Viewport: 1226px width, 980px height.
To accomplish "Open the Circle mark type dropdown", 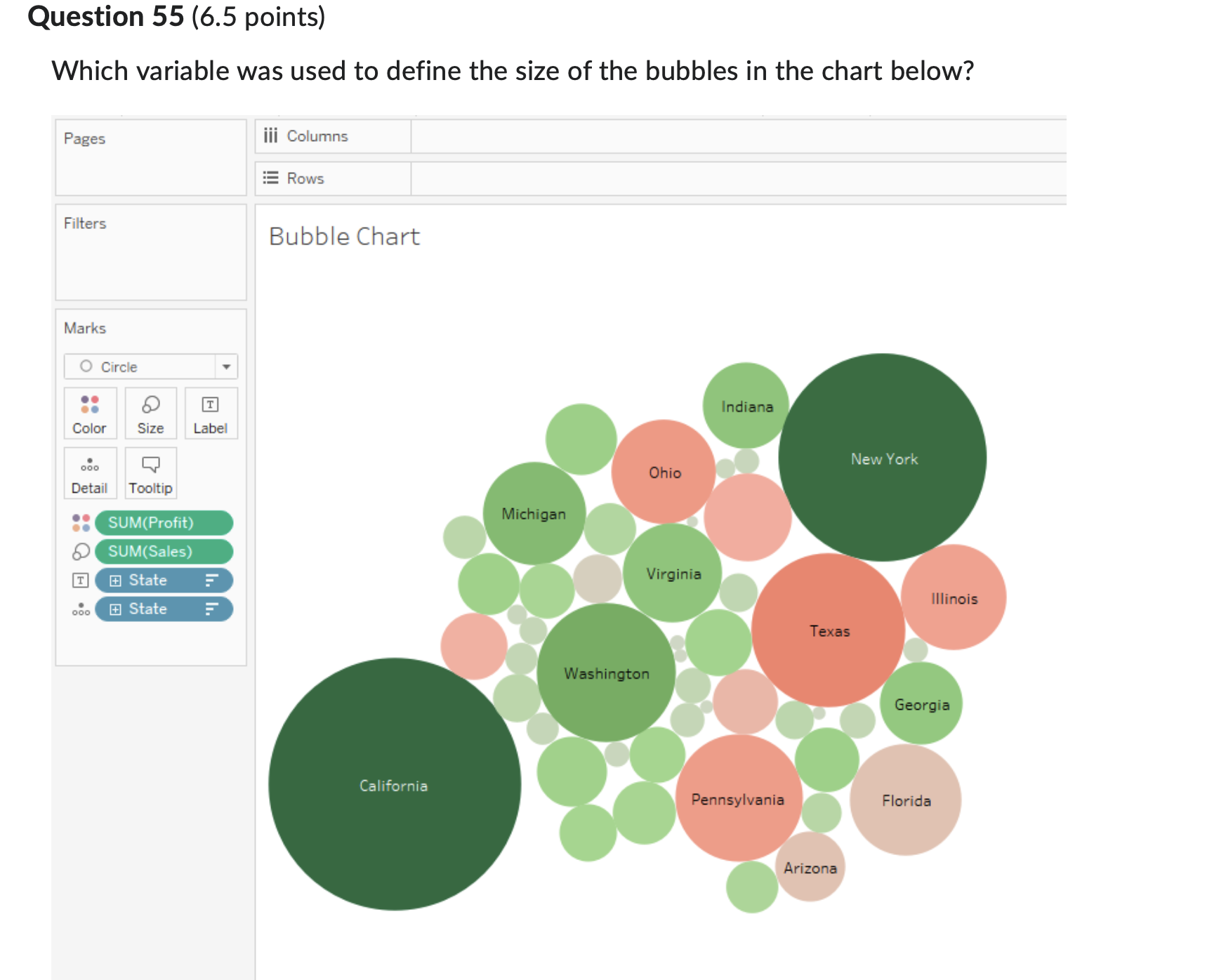I will pyautogui.click(x=226, y=366).
